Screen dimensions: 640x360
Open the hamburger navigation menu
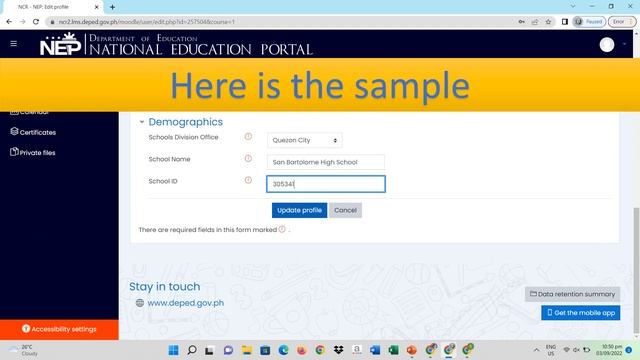[13, 43]
